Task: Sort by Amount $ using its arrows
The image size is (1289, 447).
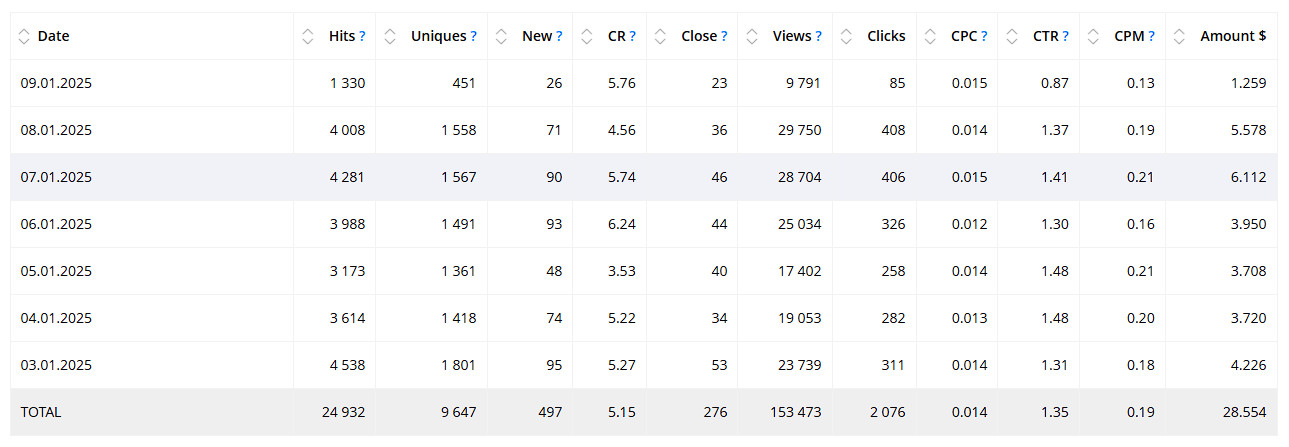Action: pyautogui.click(x=1180, y=36)
